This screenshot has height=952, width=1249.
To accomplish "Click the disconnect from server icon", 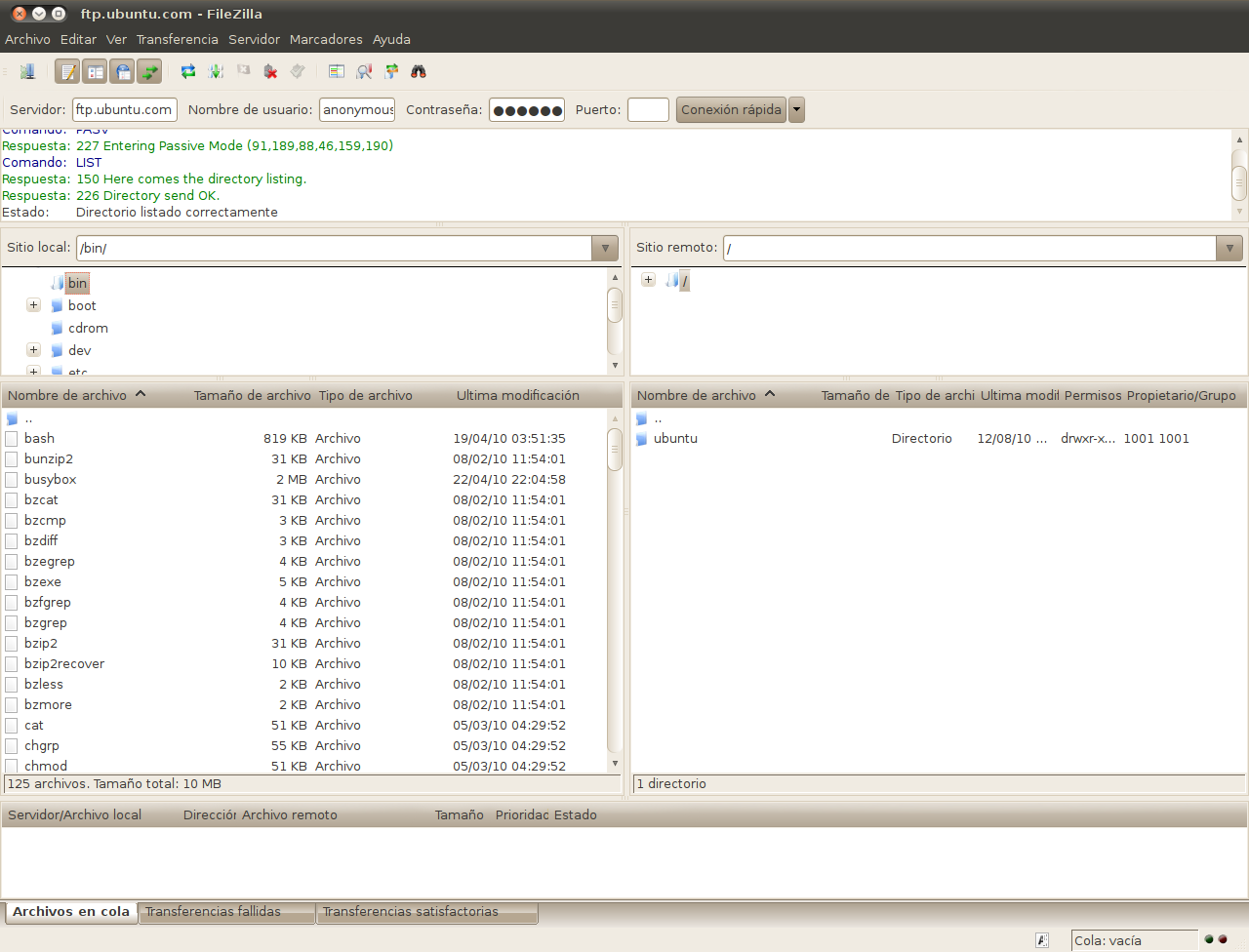I will pyautogui.click(x=270, y=71).
